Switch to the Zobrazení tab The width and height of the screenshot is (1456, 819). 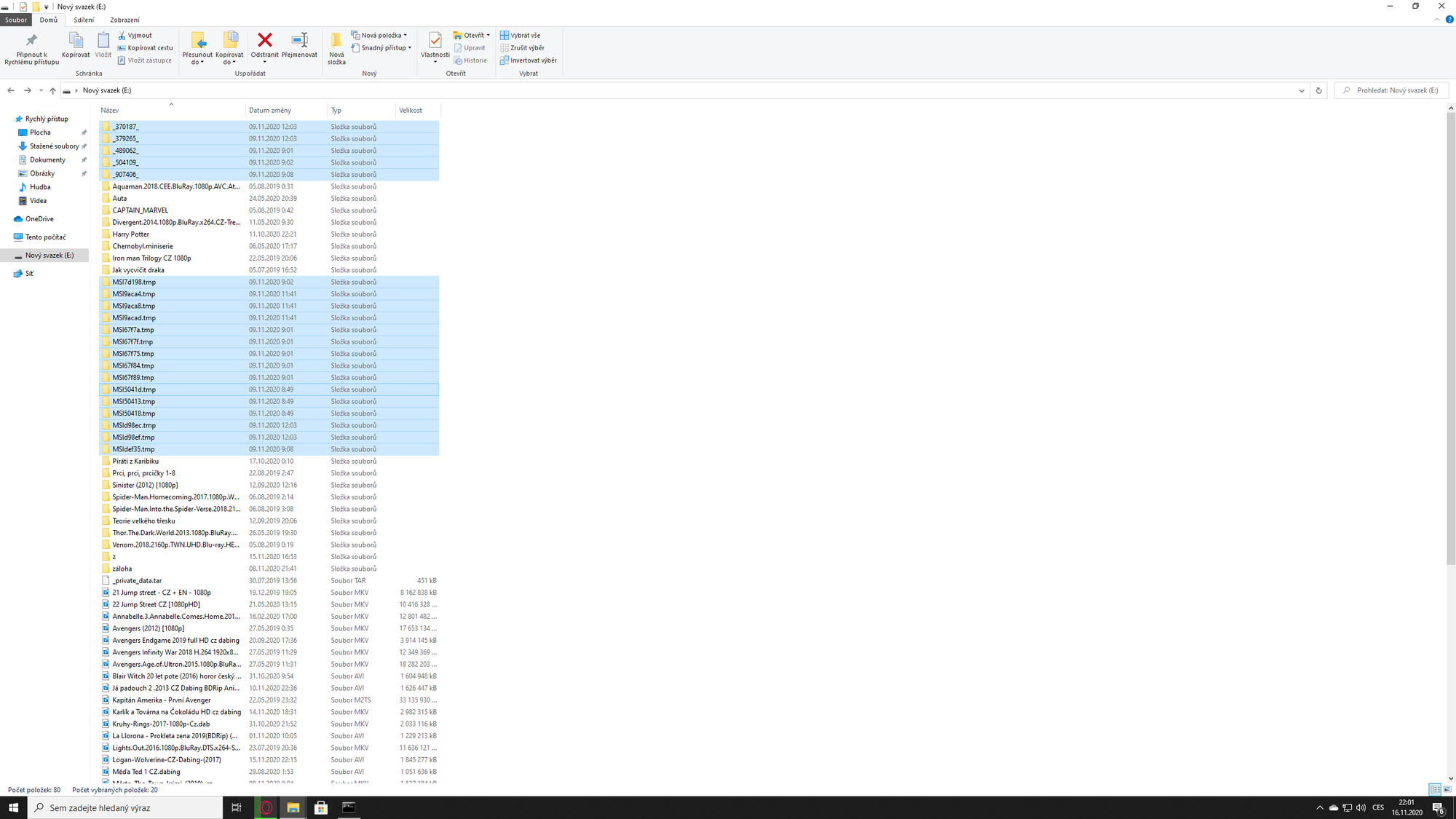[x=124, y=20]
